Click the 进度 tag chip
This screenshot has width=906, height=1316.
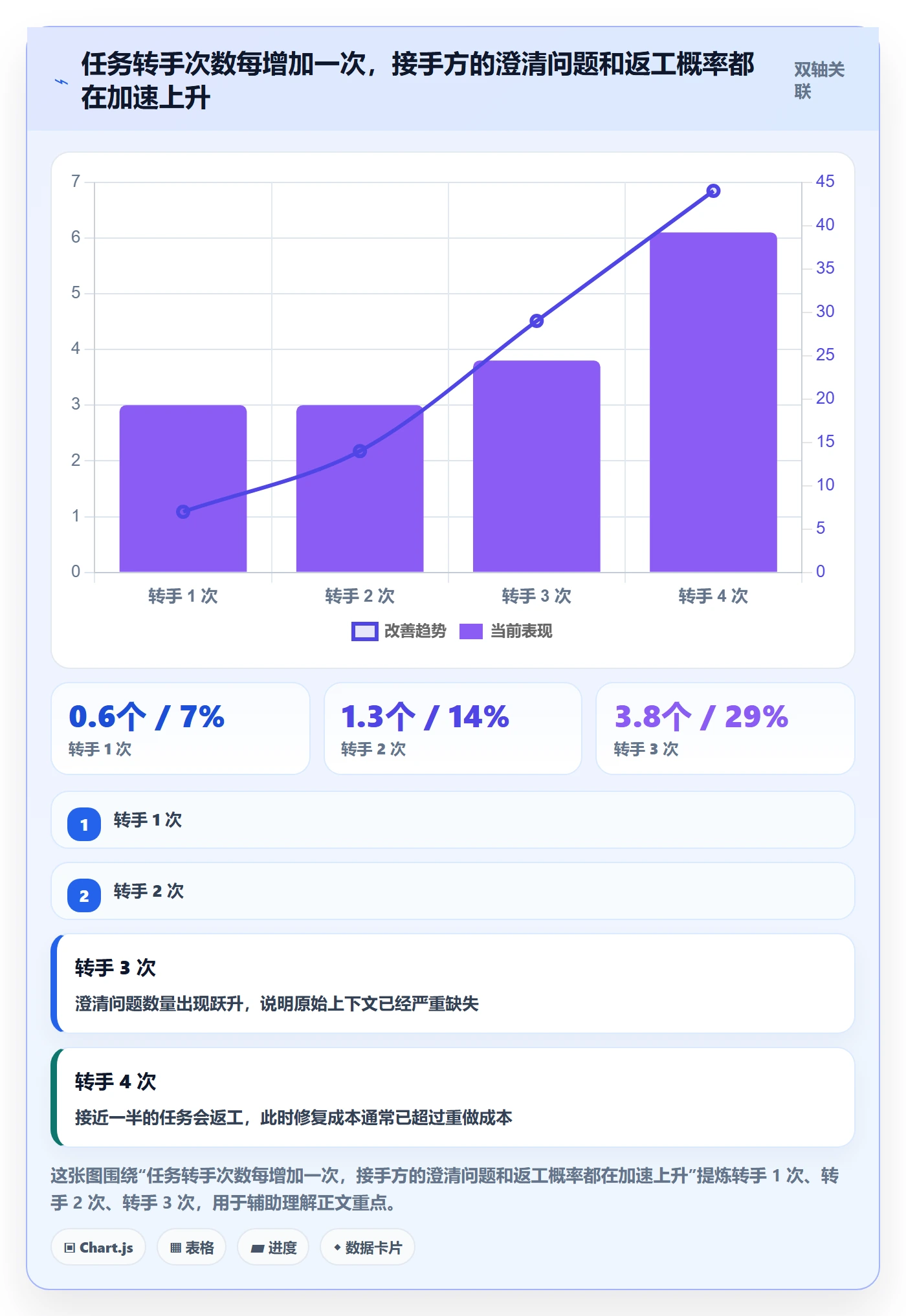tap(273, 1247)
